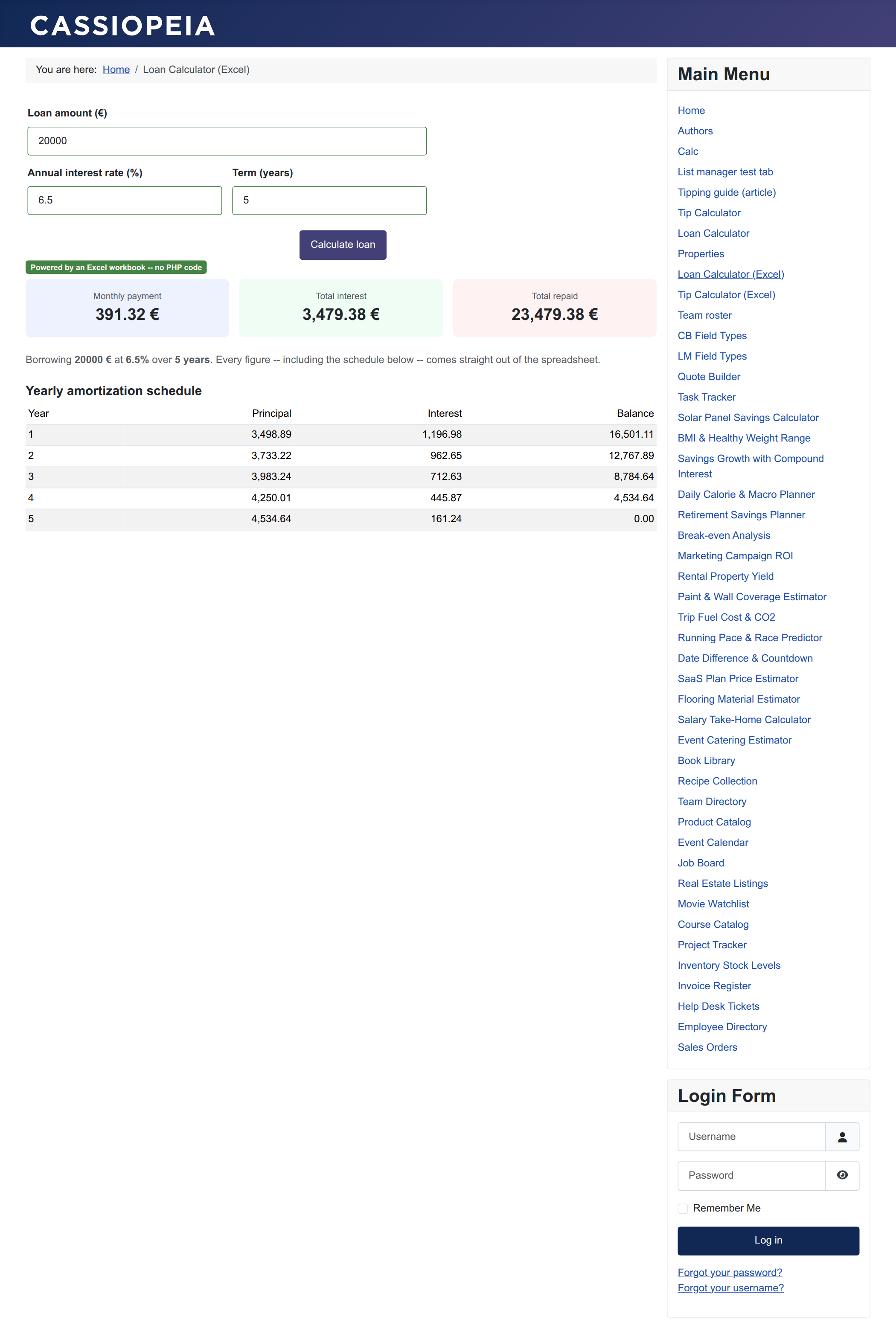The width and height of the screenshot is (896, 1328).
Task: Open Help Desk Tickets menu item
Action: (718, 1006)
